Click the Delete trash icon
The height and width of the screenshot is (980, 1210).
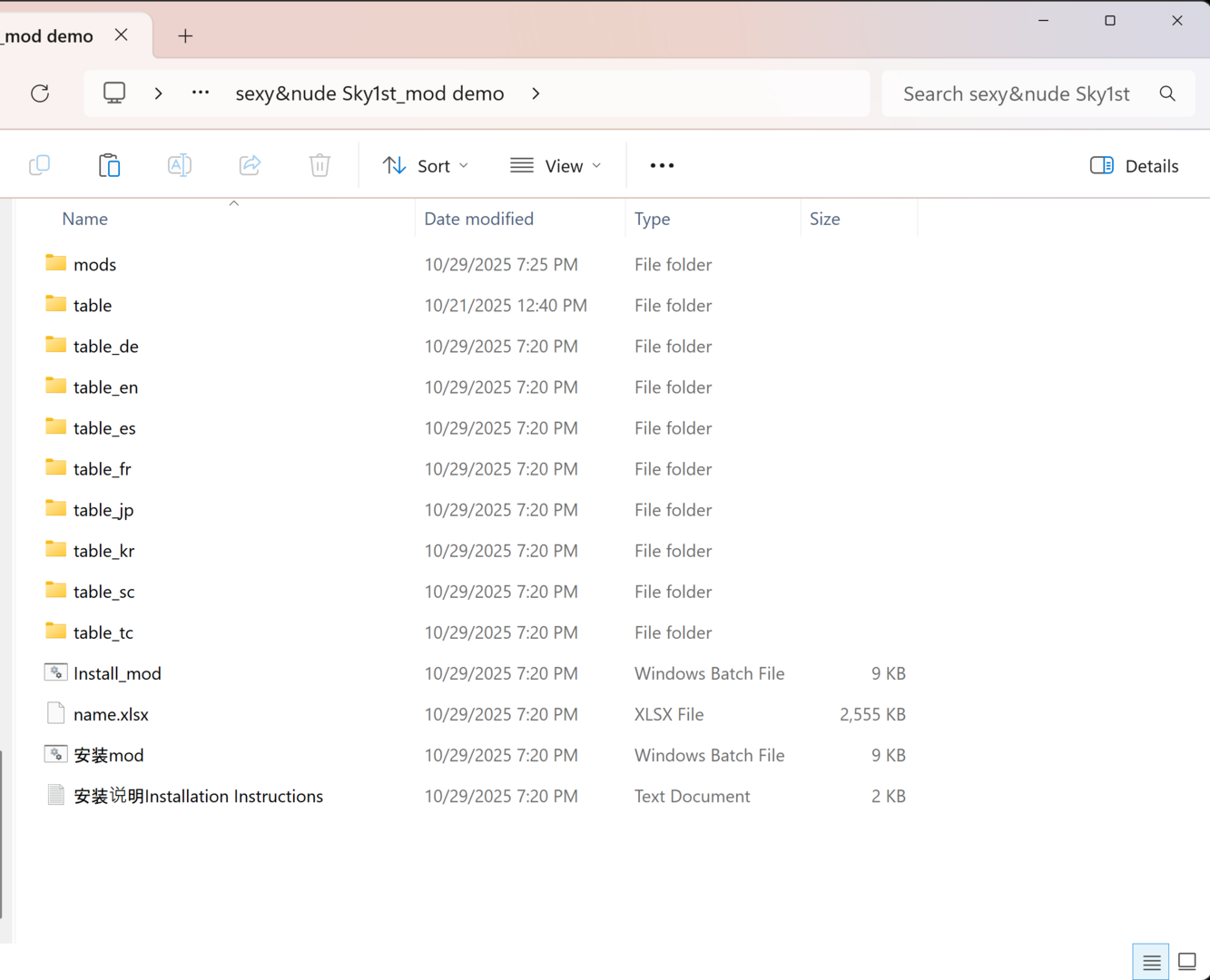[x=320, y=165]
